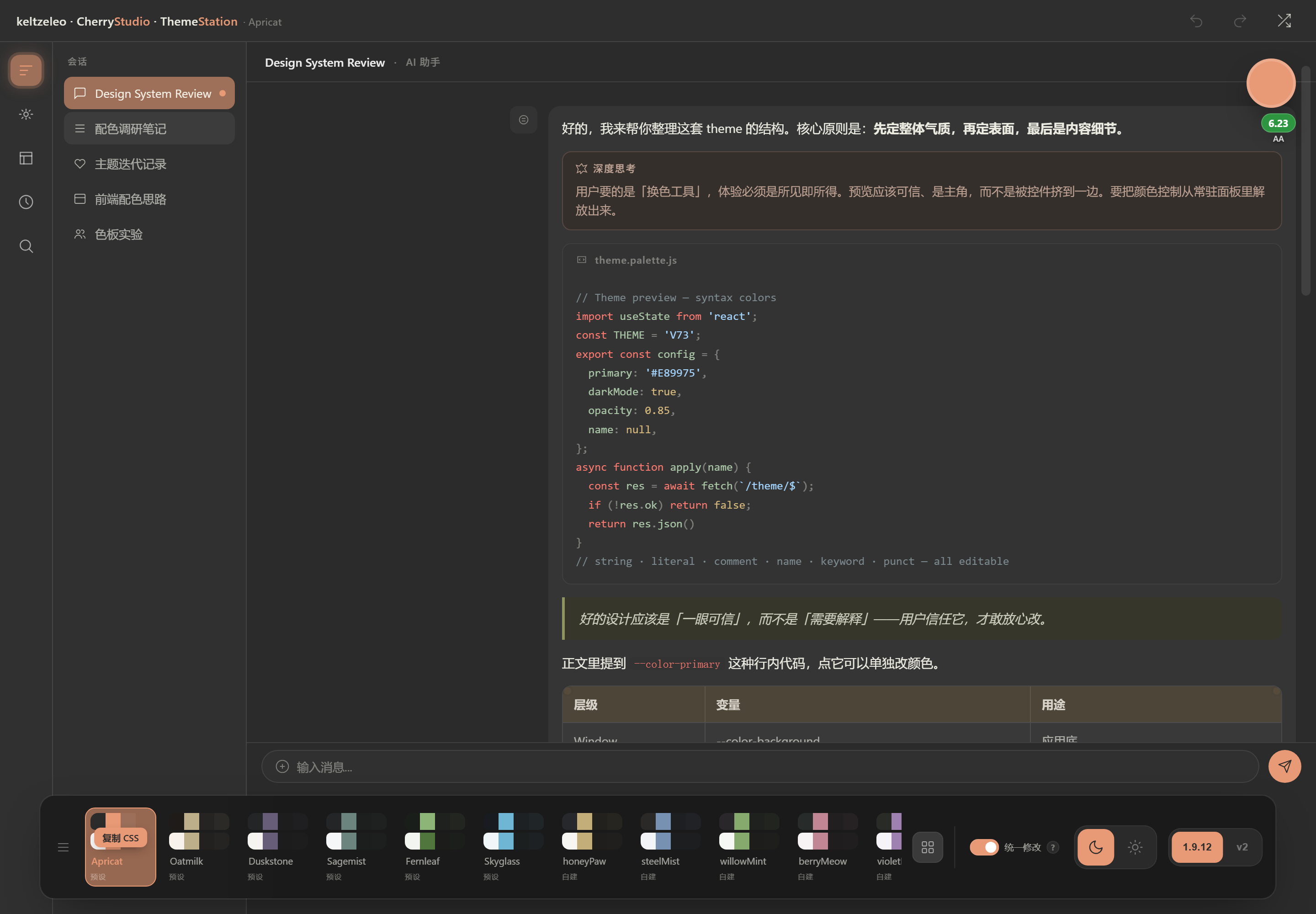Click the undo arrow icon
The width and height of the screenshot is (1316, 914).
1196,21
